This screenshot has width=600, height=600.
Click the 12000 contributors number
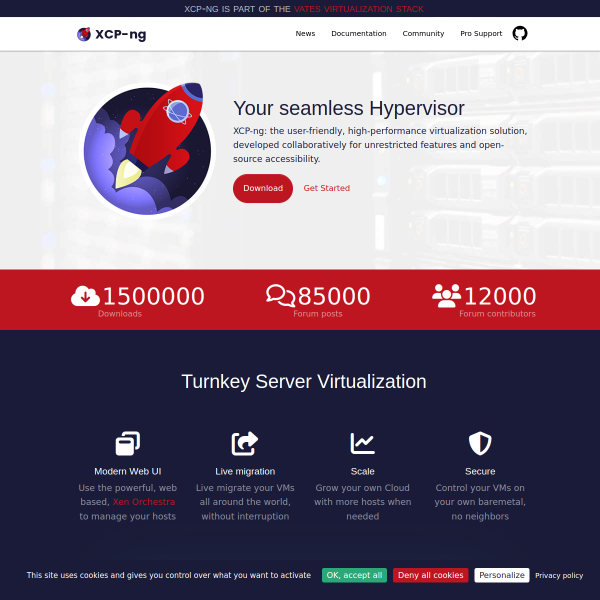pyautogui.click(x=500, y=296)
